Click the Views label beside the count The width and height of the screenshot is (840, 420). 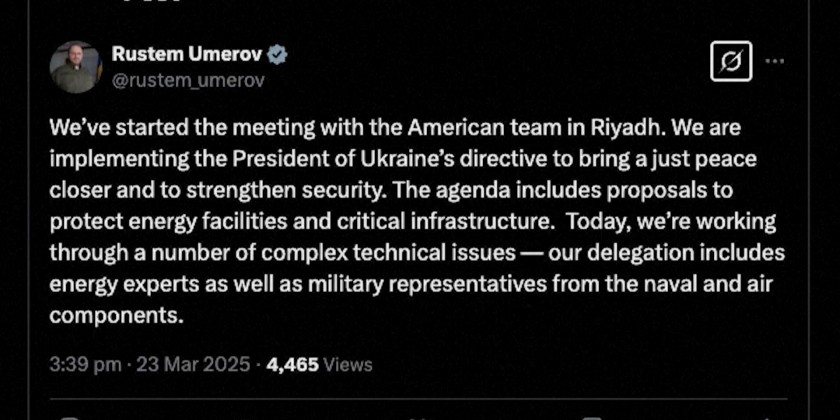(x=347, y=365)
